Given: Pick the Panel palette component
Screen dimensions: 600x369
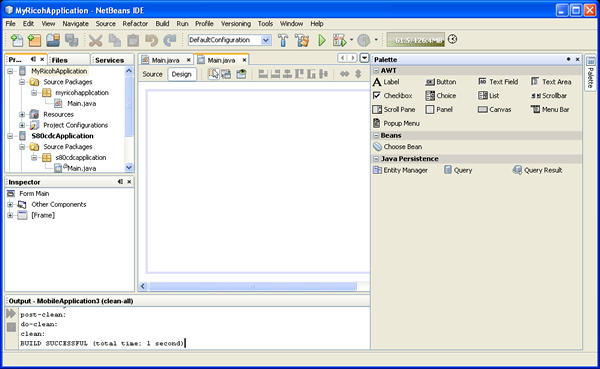Looking at the screenshot, I should 439,109.
